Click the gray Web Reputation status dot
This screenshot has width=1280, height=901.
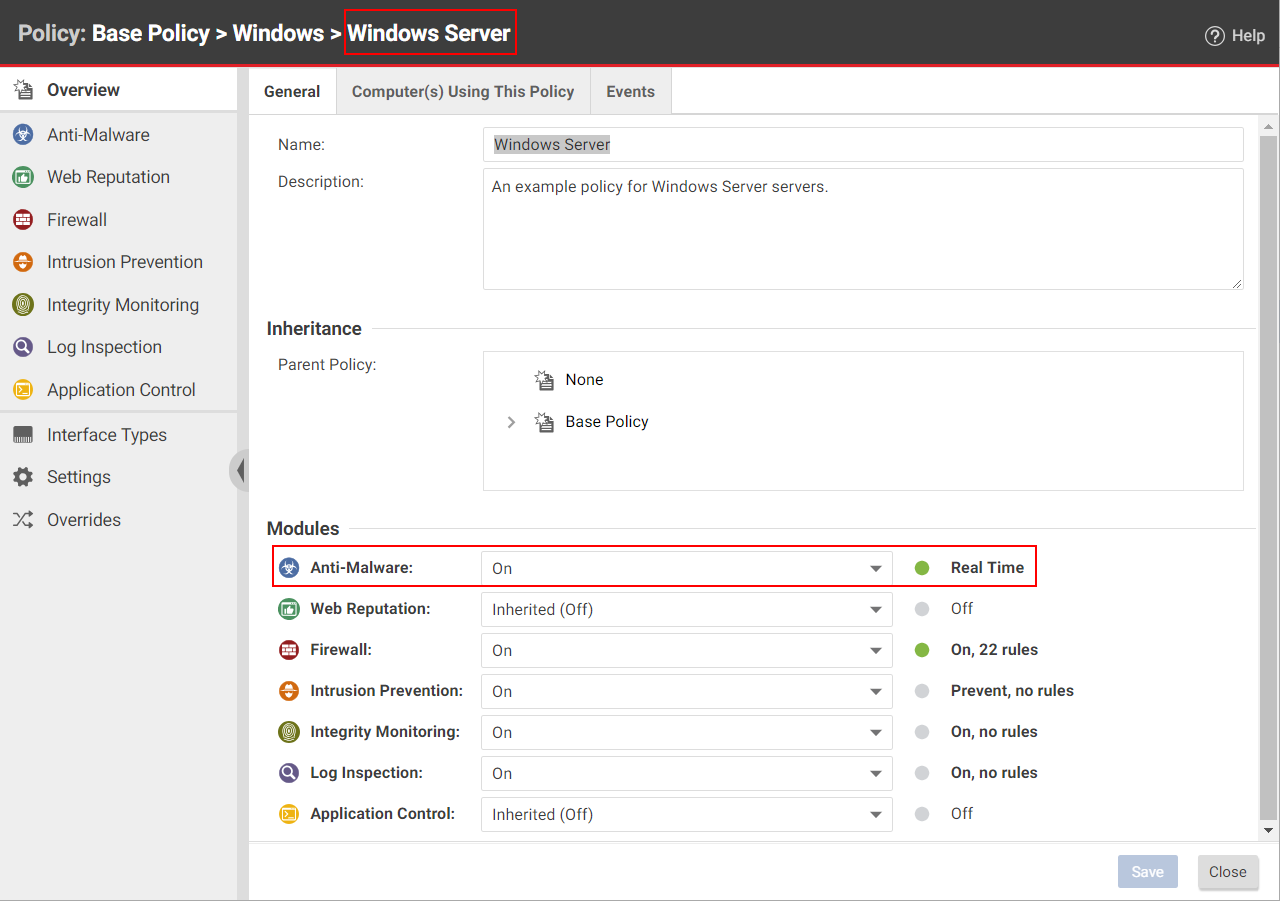click(x=921, y=608)
